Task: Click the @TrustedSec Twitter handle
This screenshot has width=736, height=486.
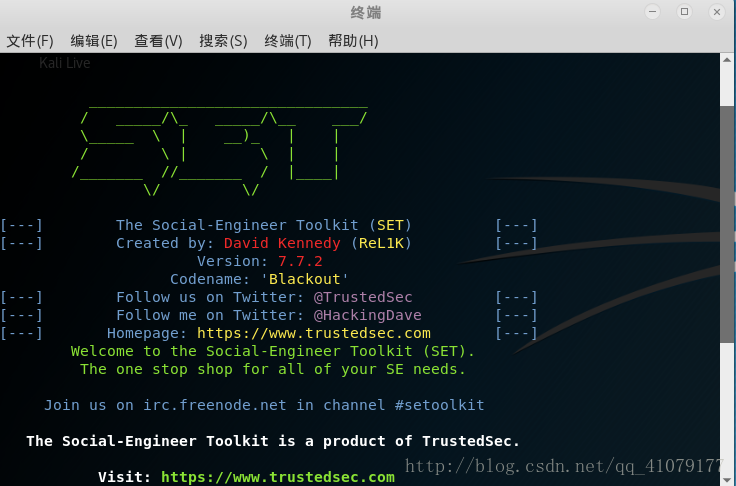Action: tap(363, 297)
